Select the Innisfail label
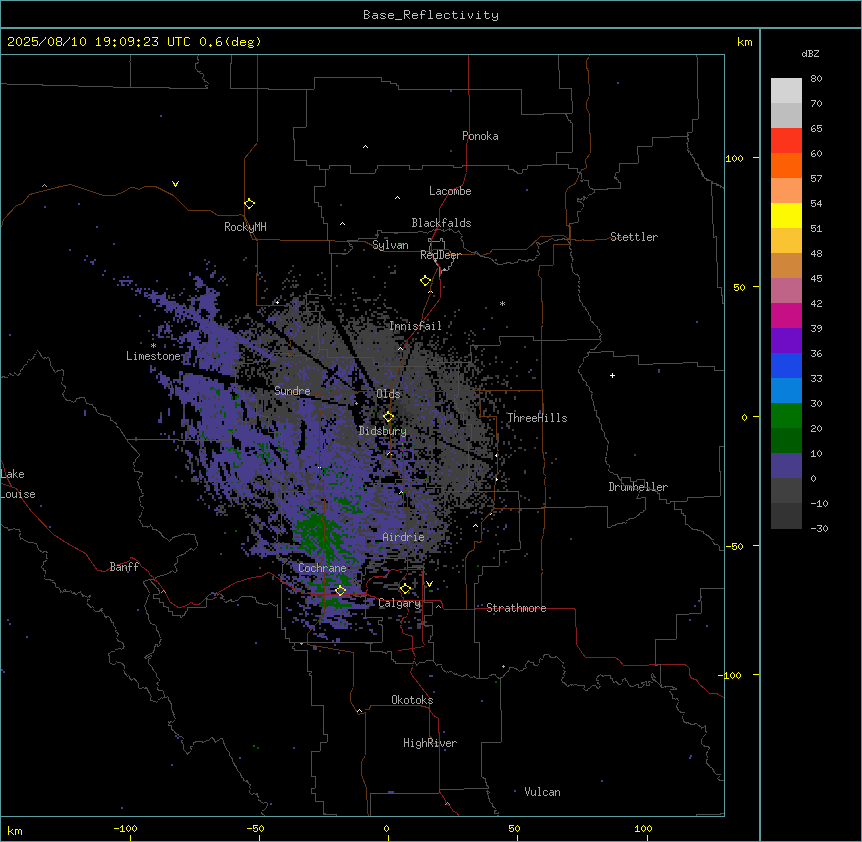The height and width of the screenshot is (842, 862). coord(415,326)
